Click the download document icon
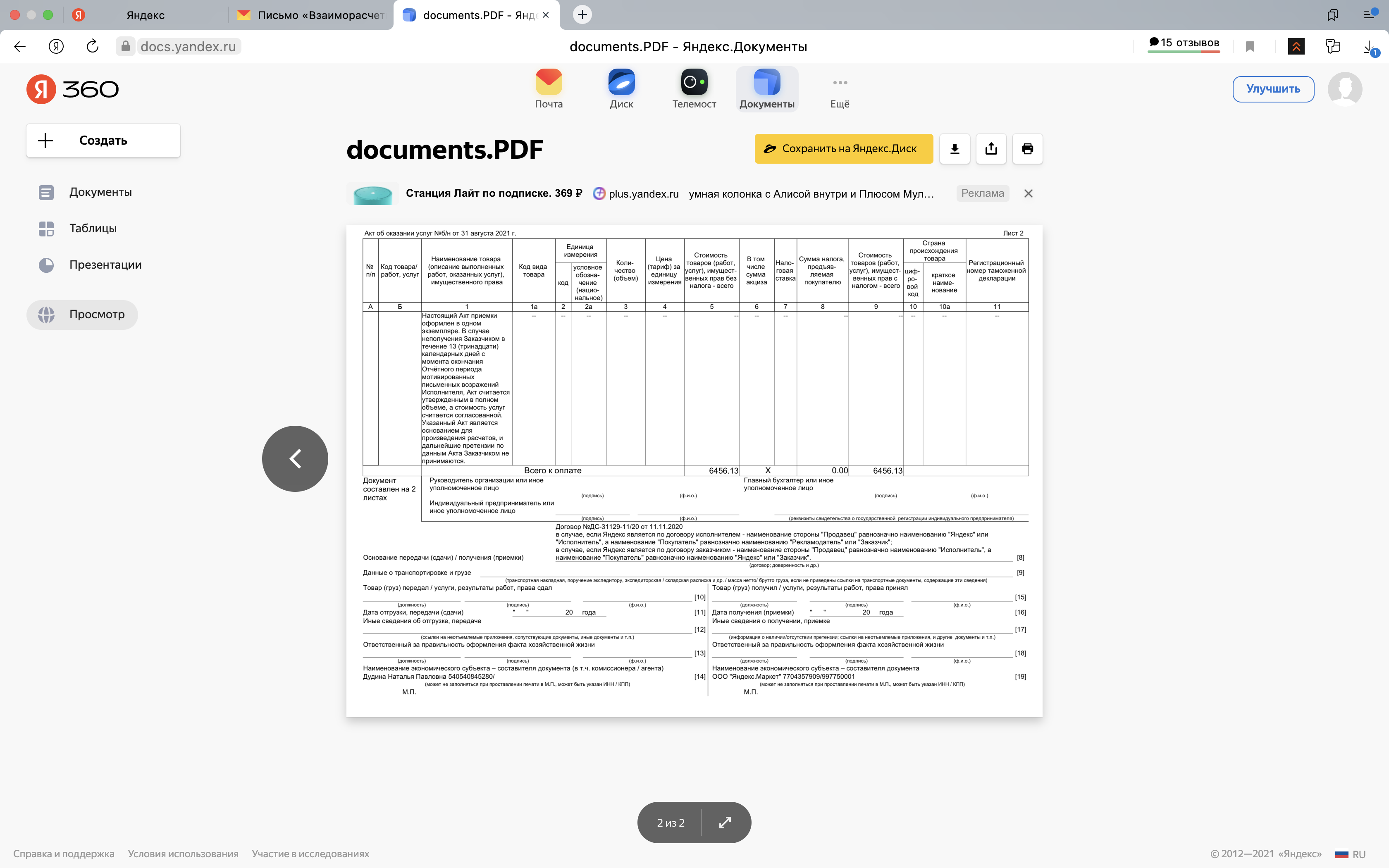Image resolution: width=1389 pixels, height=868 pixels. click(x=955, y=149)
